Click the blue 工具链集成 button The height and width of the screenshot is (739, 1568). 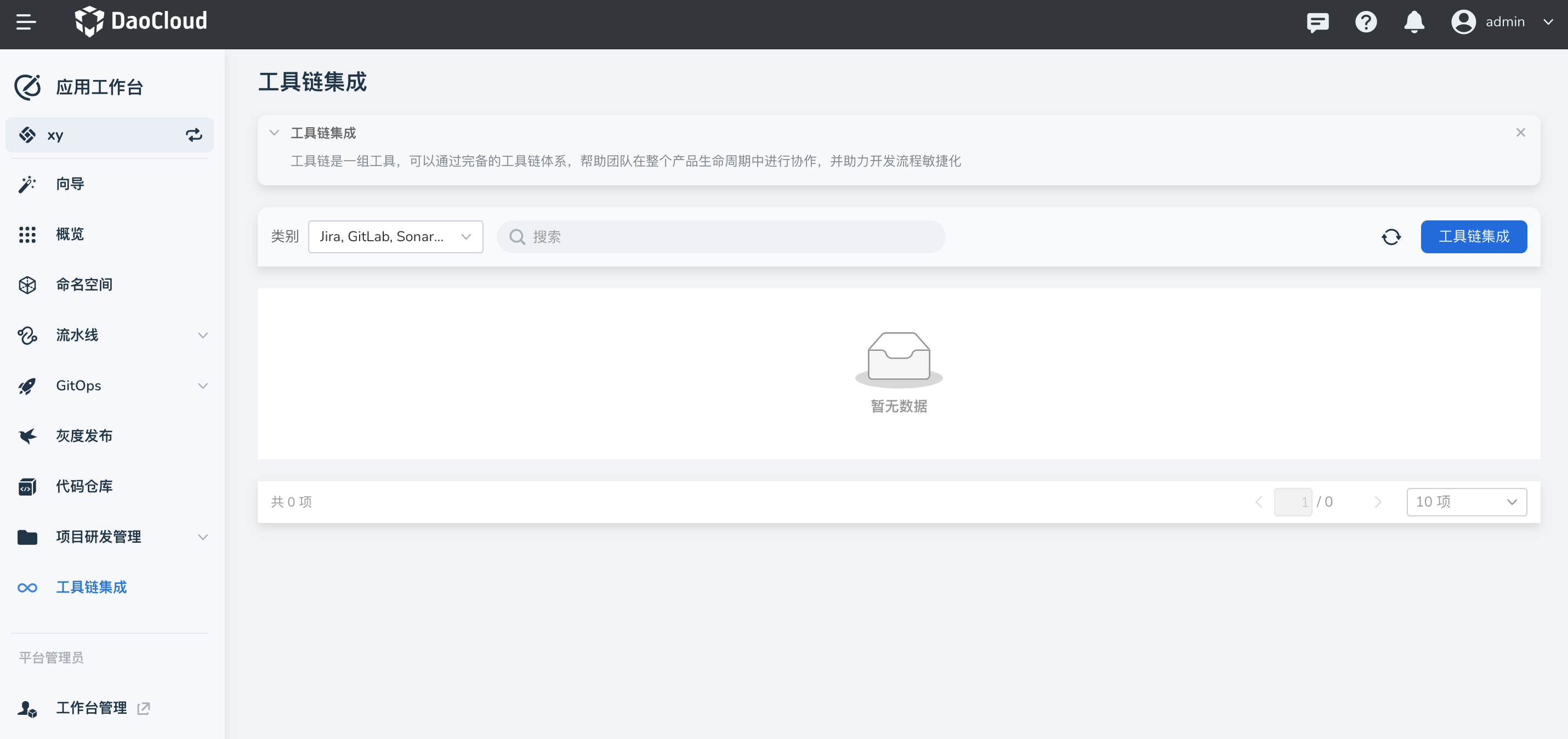1473,237
